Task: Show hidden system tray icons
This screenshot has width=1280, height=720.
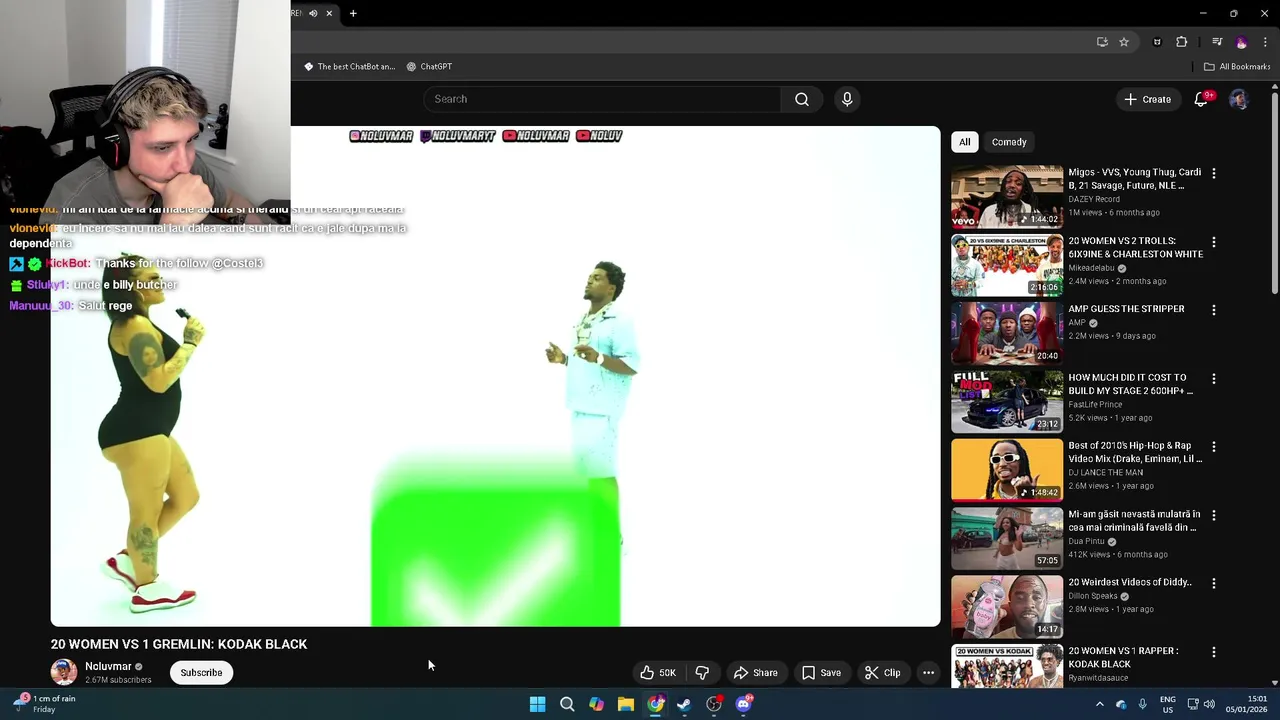Action: click(x=1099, y=704)
